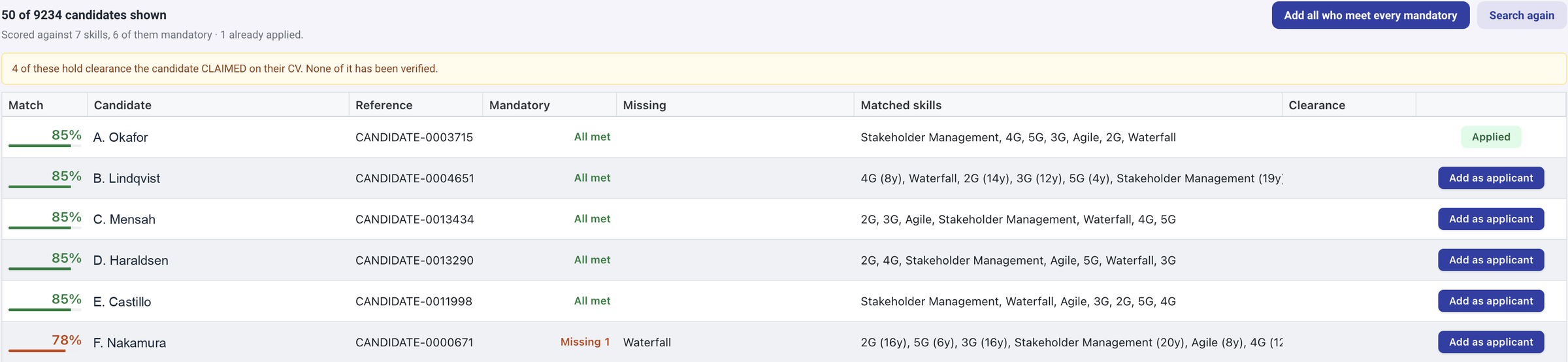Click missing skill 'Waterfall' for F. Nakamura

click(647, 342)
